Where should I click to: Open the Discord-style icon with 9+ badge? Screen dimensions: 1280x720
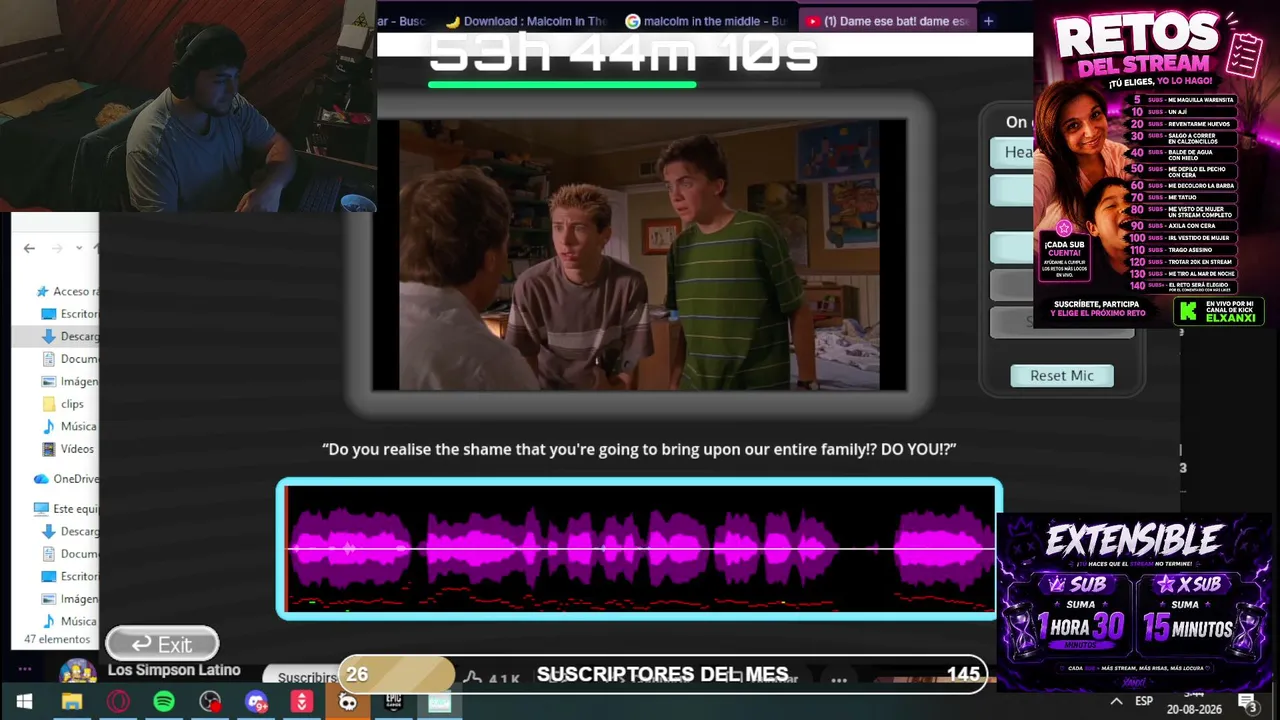point(256,702)
